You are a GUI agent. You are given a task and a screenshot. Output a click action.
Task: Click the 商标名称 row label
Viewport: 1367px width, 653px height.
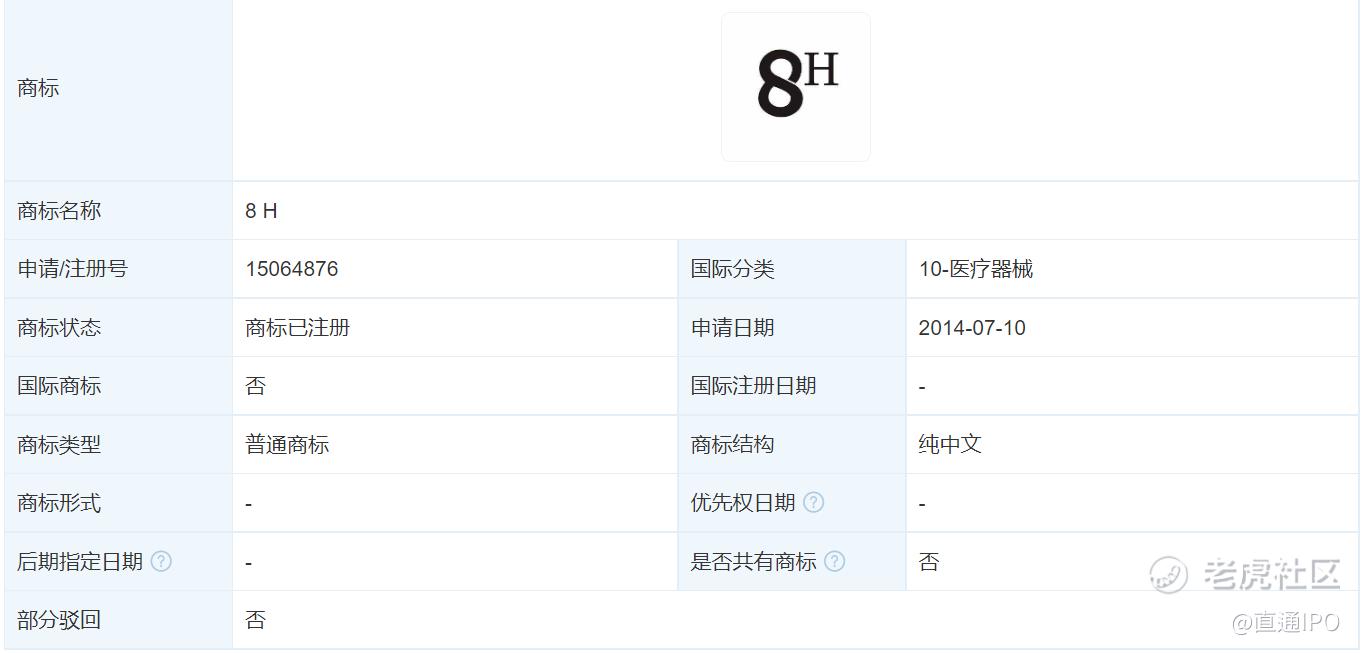[59, 211]
